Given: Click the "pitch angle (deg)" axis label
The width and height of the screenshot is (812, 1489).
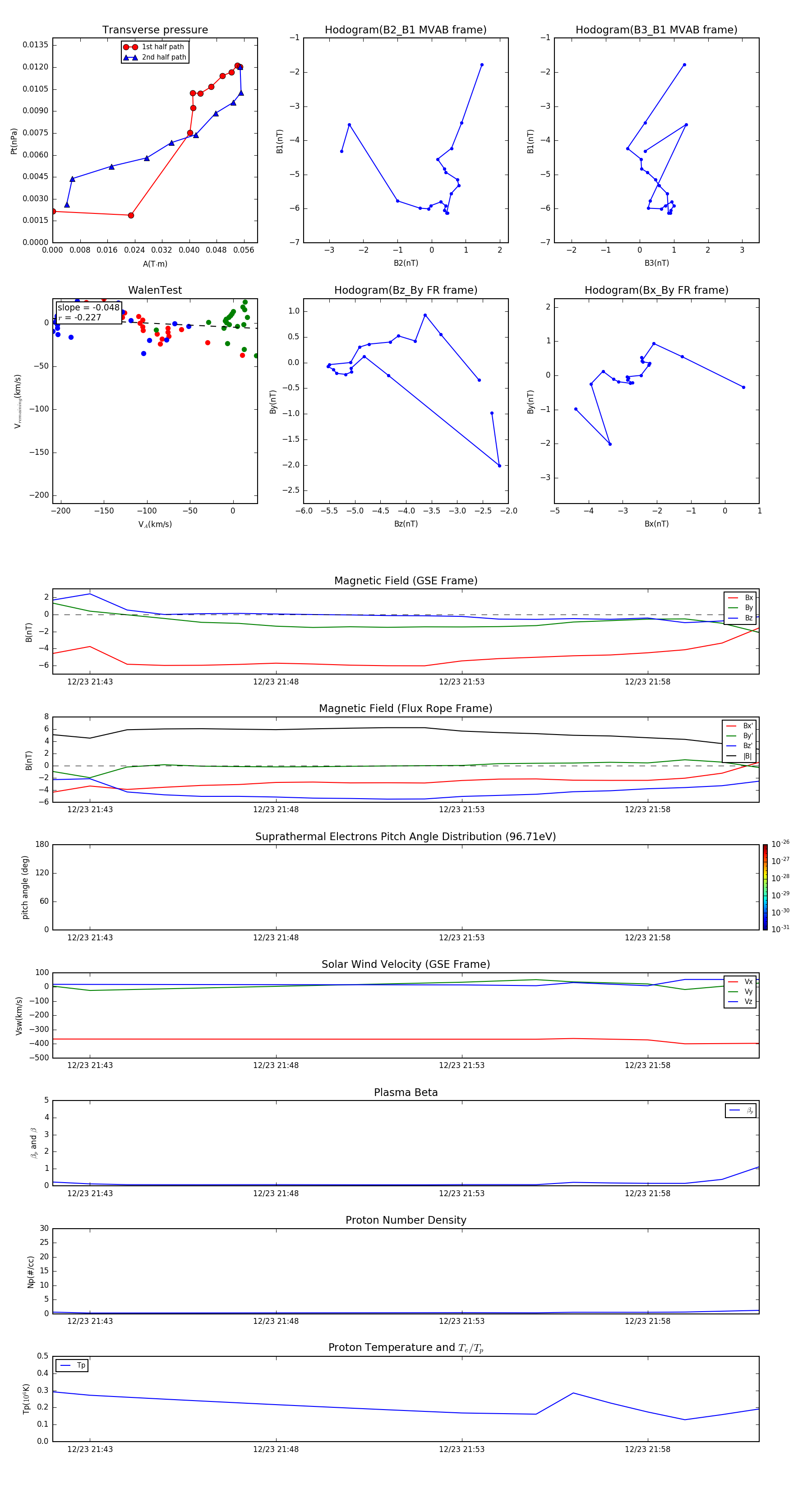Looking at the screenshot, I should point(25,887).
